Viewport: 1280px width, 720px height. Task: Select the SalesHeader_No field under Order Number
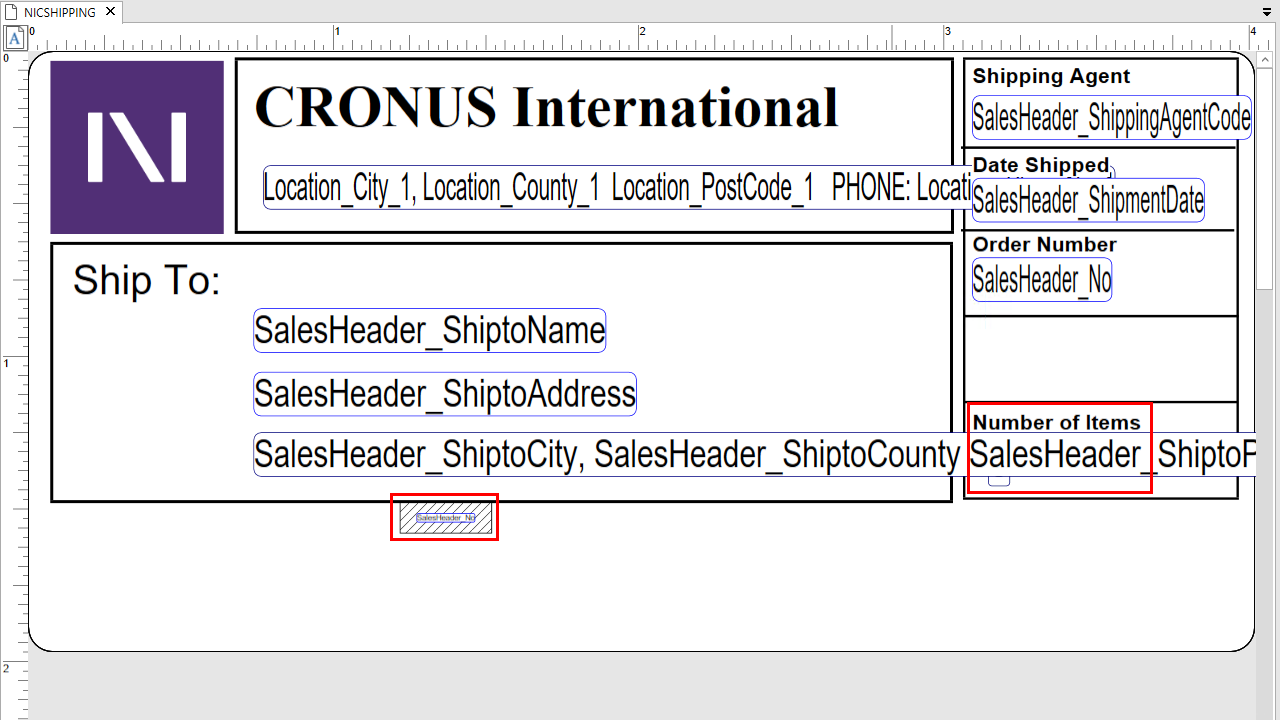click(1041, 280)
